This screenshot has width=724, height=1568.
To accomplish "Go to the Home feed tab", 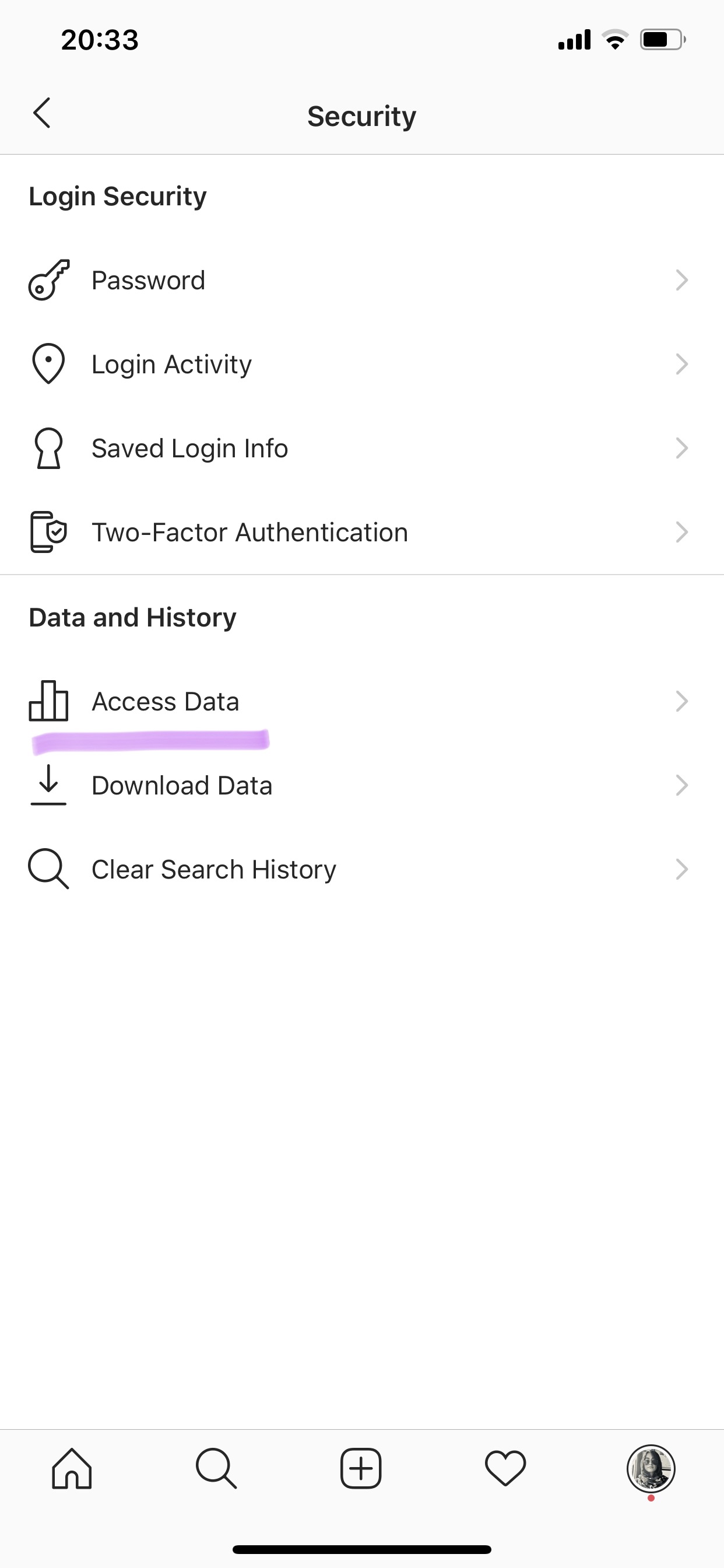I will point(72,1468).
